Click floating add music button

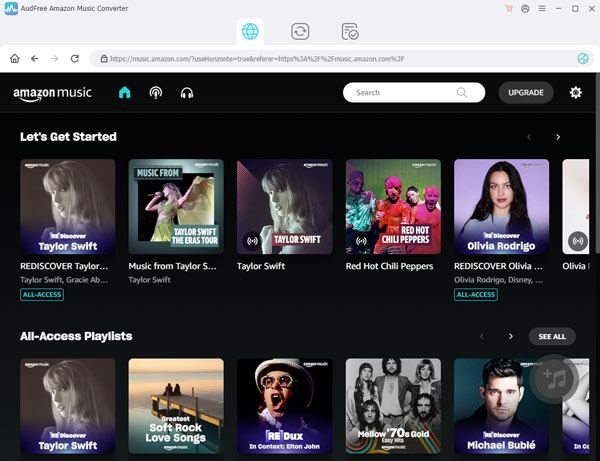554,379
